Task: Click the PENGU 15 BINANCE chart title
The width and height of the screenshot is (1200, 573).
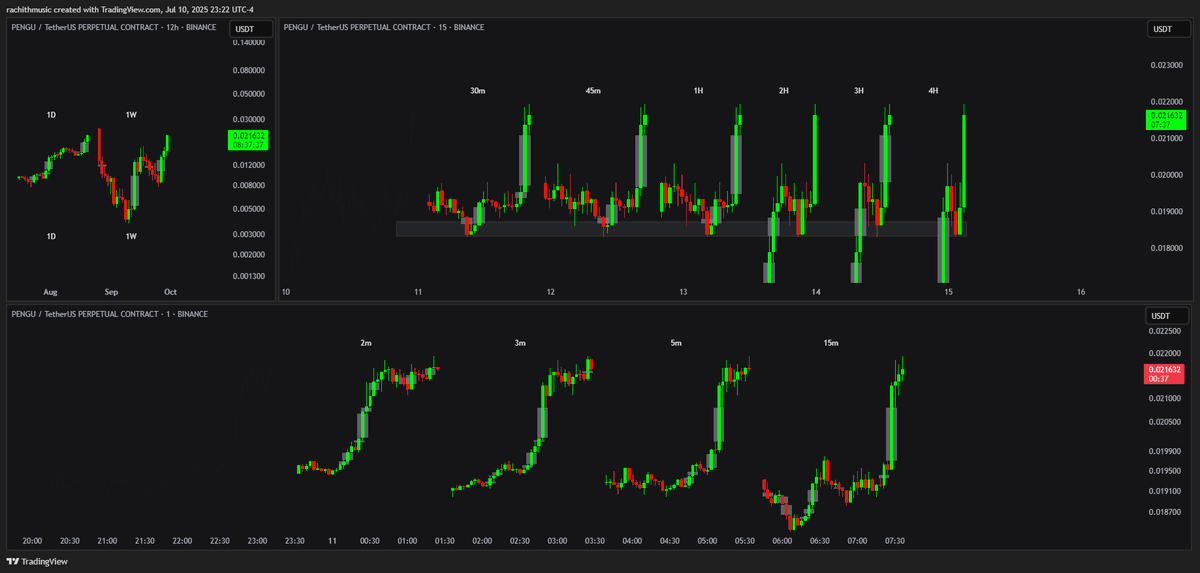Action: point(384,27)
